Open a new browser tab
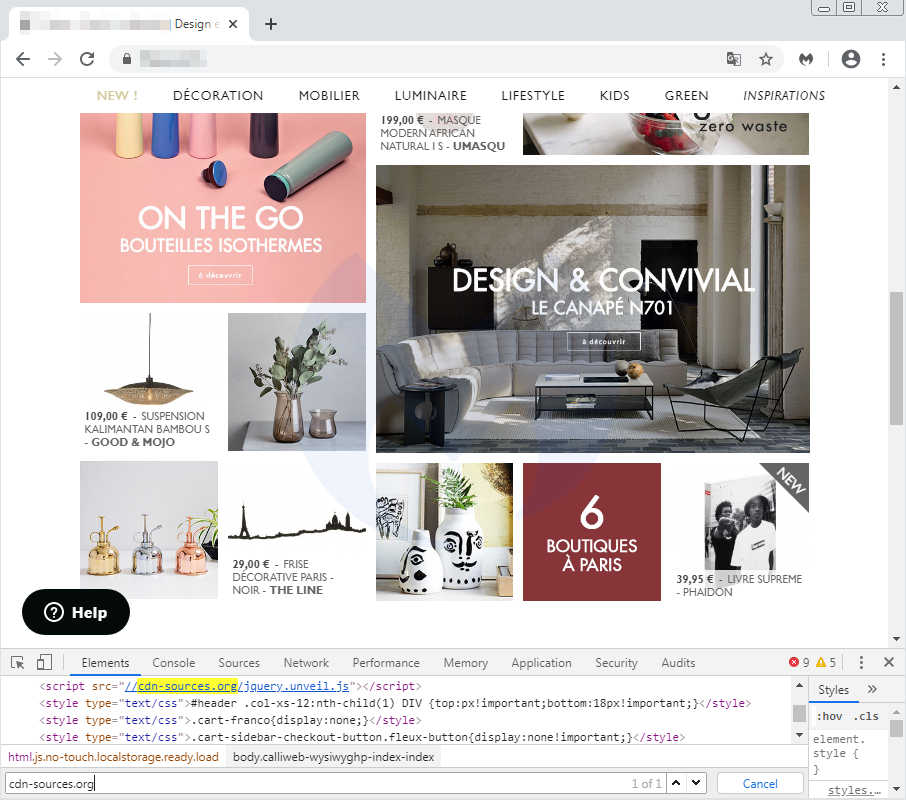The height and width of the screenshot is (800, 906). 271,24
